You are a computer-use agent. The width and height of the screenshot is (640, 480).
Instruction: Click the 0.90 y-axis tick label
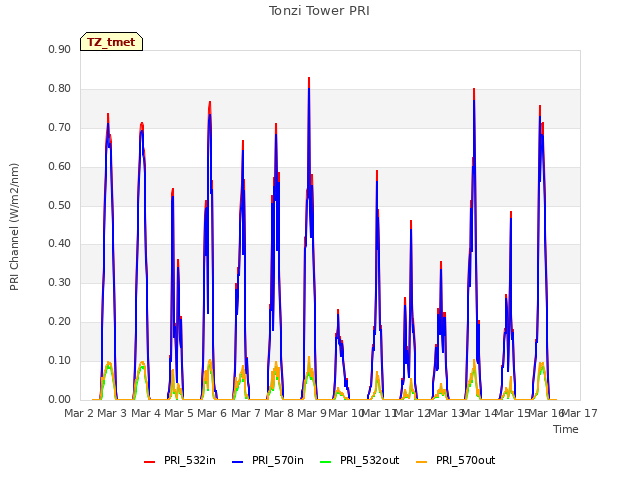tap(60, 49)
